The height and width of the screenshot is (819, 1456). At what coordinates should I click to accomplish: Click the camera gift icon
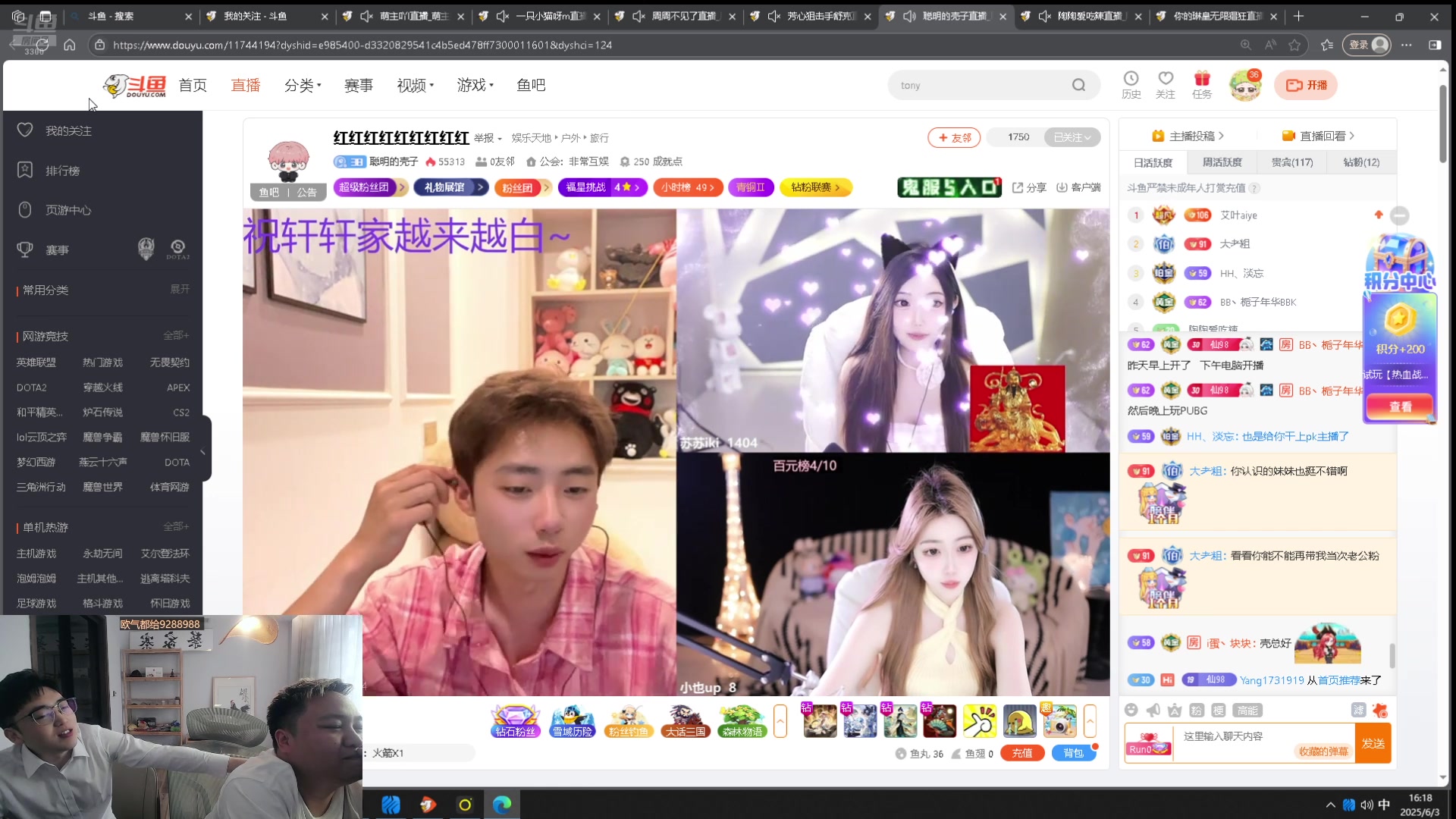coord(1059,720)
